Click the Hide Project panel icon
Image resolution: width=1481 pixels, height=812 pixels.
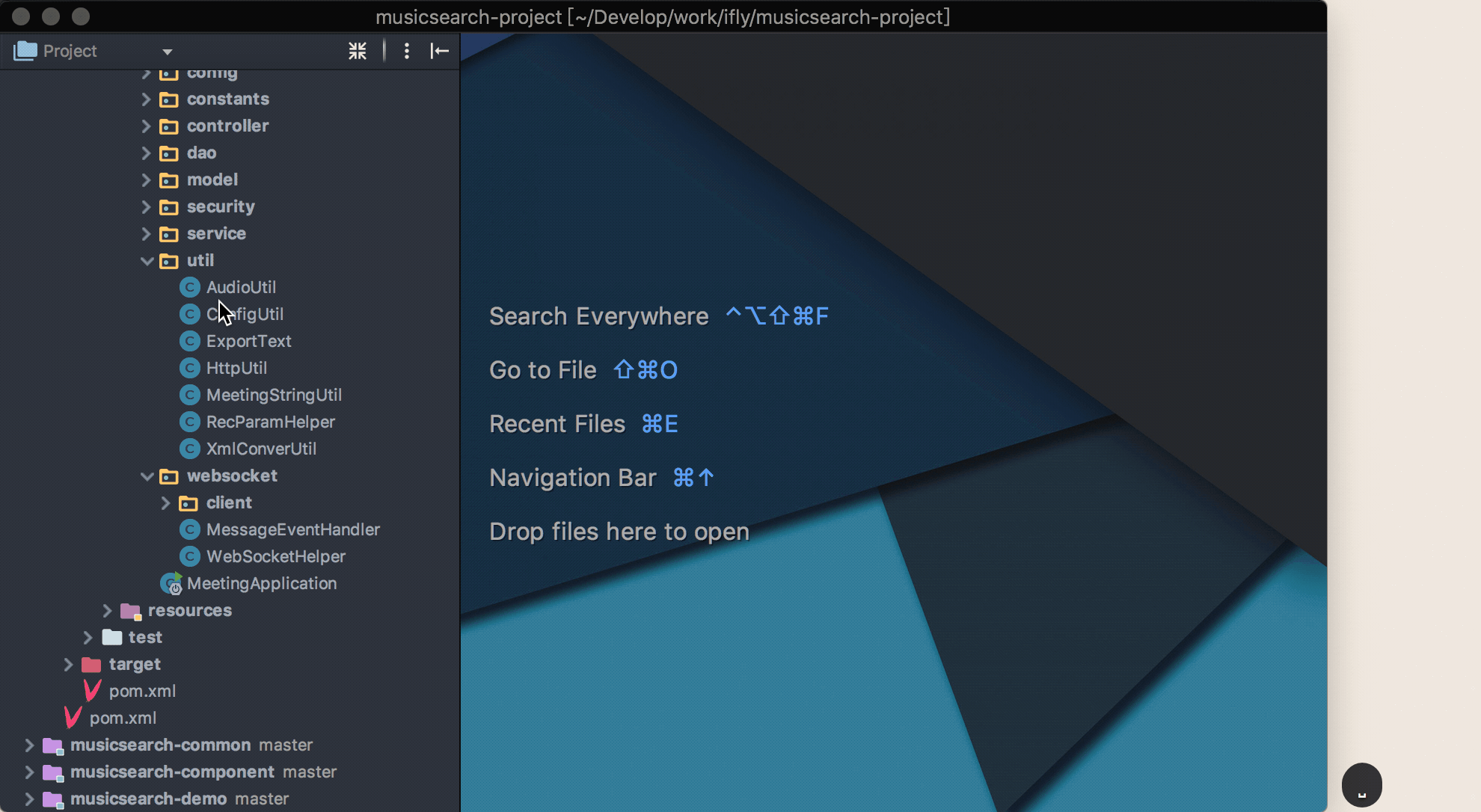tap(439, 51)
